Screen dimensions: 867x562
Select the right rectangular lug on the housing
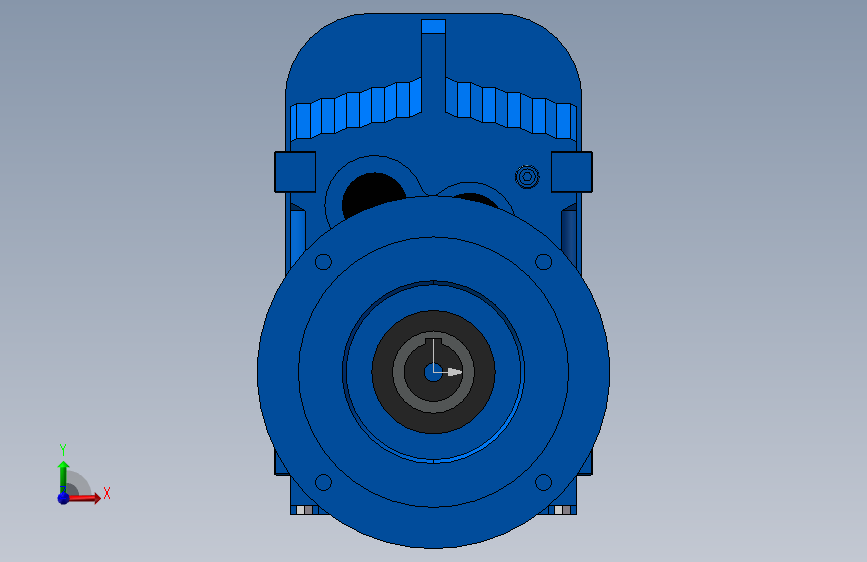pos(572,172)
